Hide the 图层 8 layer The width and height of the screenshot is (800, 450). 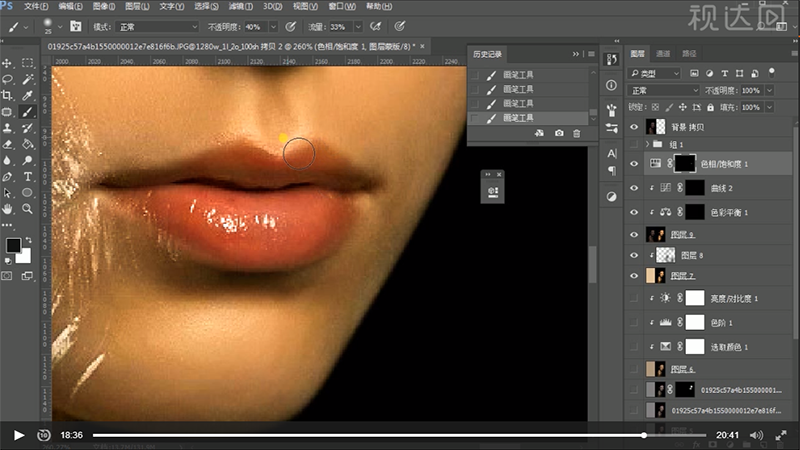pyautogui.click(x=634, y=255)
